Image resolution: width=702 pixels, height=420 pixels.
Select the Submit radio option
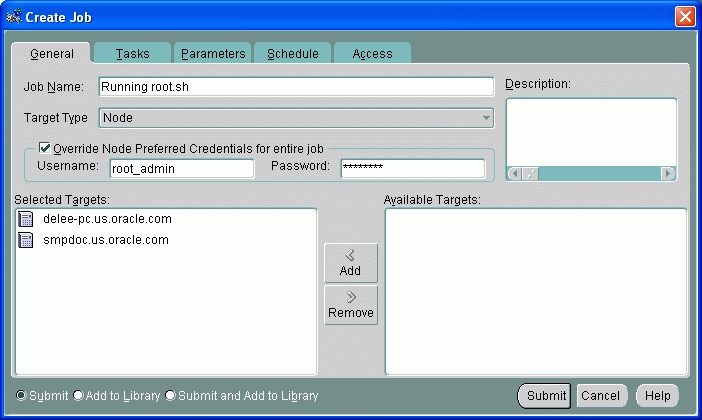point(22,396)
